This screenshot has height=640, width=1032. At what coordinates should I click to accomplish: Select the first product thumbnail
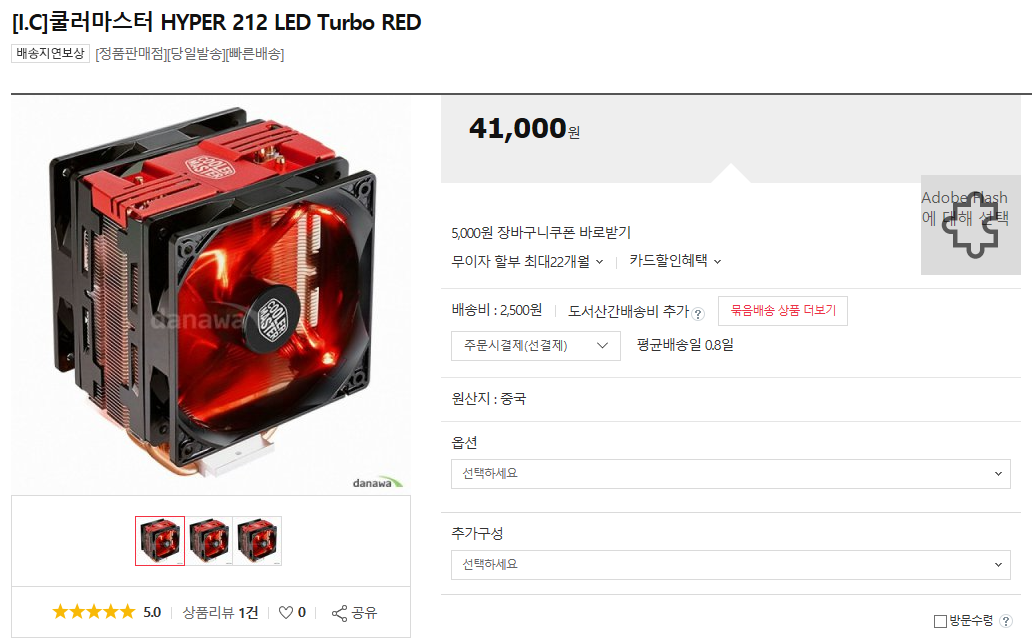coord(160,541)
